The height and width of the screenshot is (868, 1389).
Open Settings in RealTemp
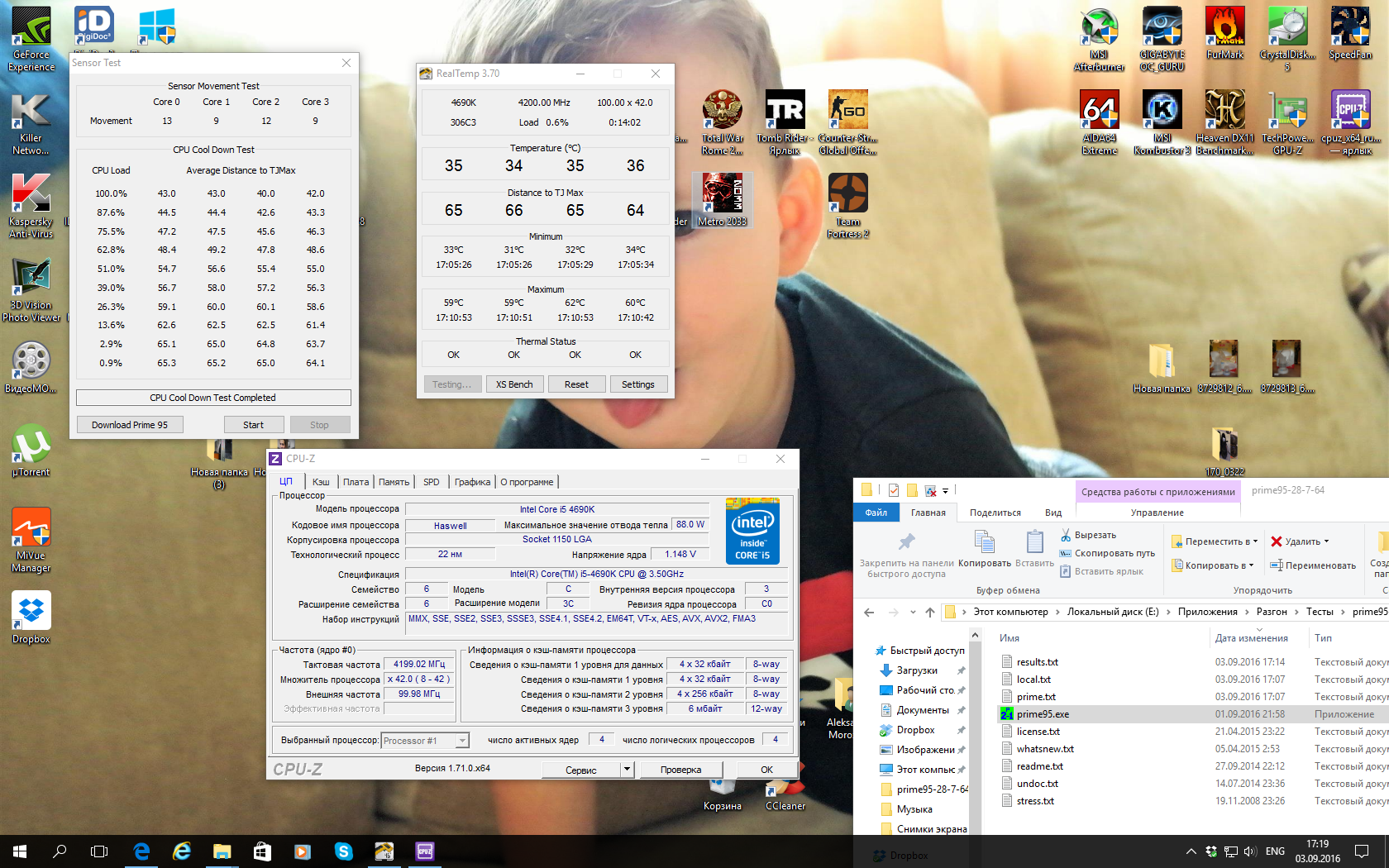click(x=638, y=384)
